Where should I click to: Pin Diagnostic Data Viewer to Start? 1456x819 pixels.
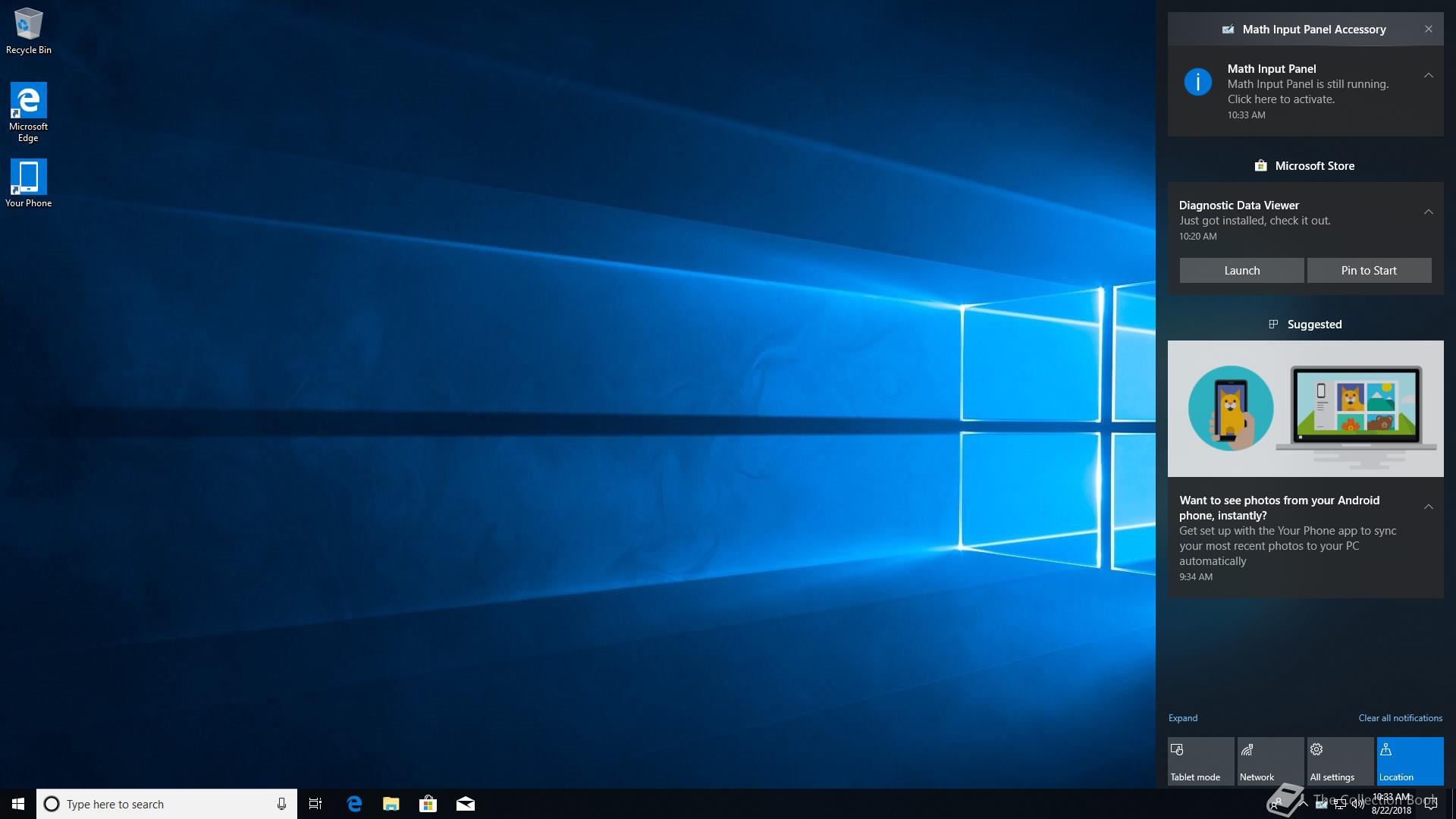point(1369,271)
